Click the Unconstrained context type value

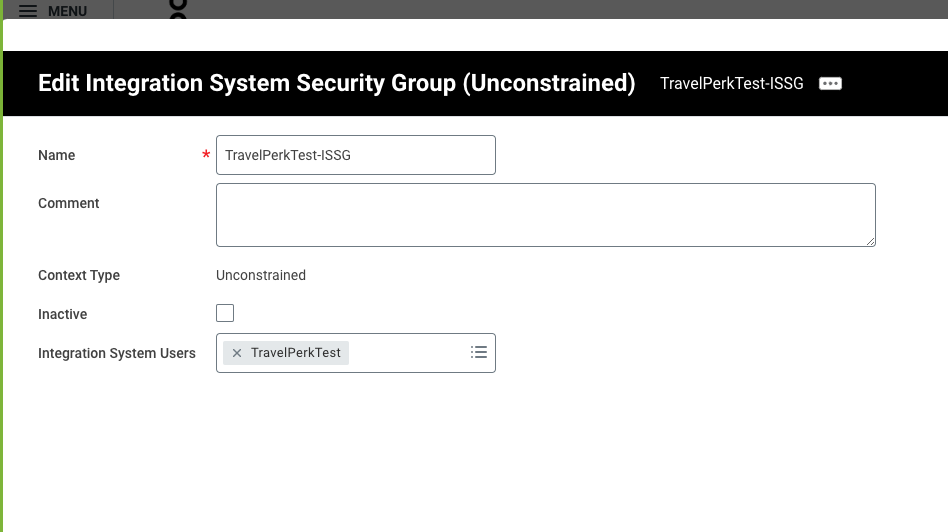[261, 276]
